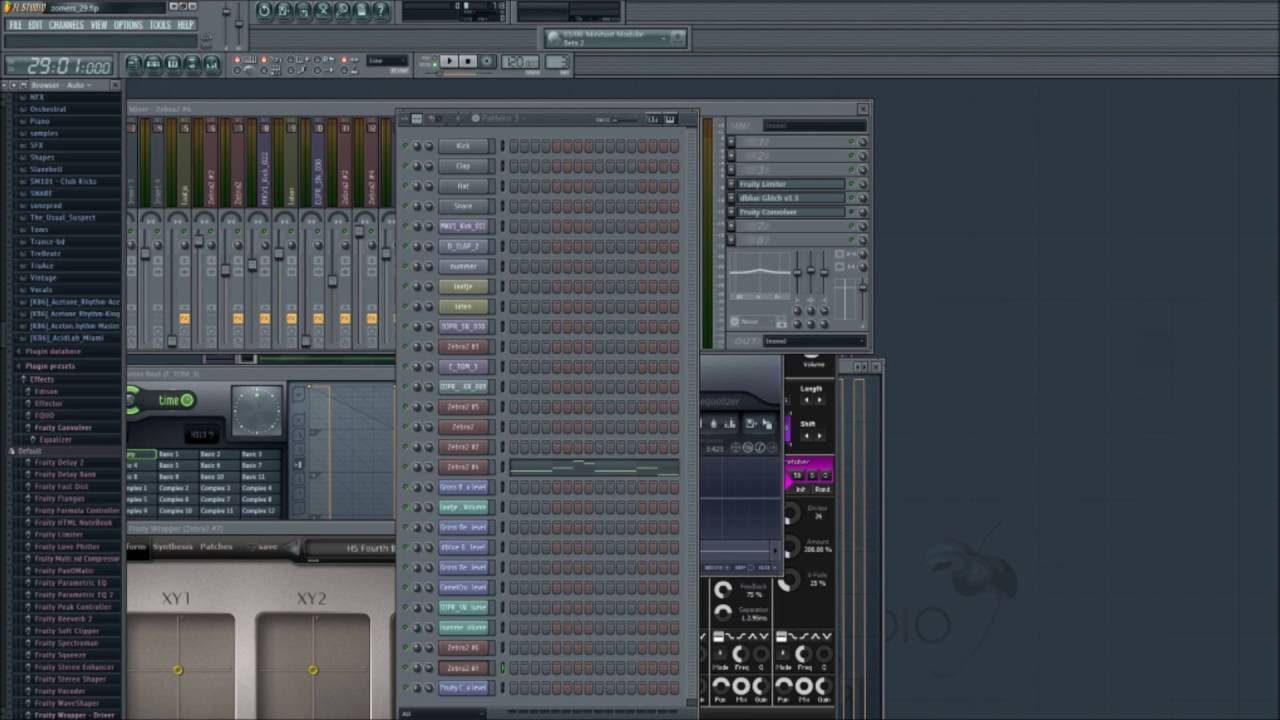The width and height of the screenshot is (1280, 720).
Task: Click the question mark help icon
Action: 383,11
